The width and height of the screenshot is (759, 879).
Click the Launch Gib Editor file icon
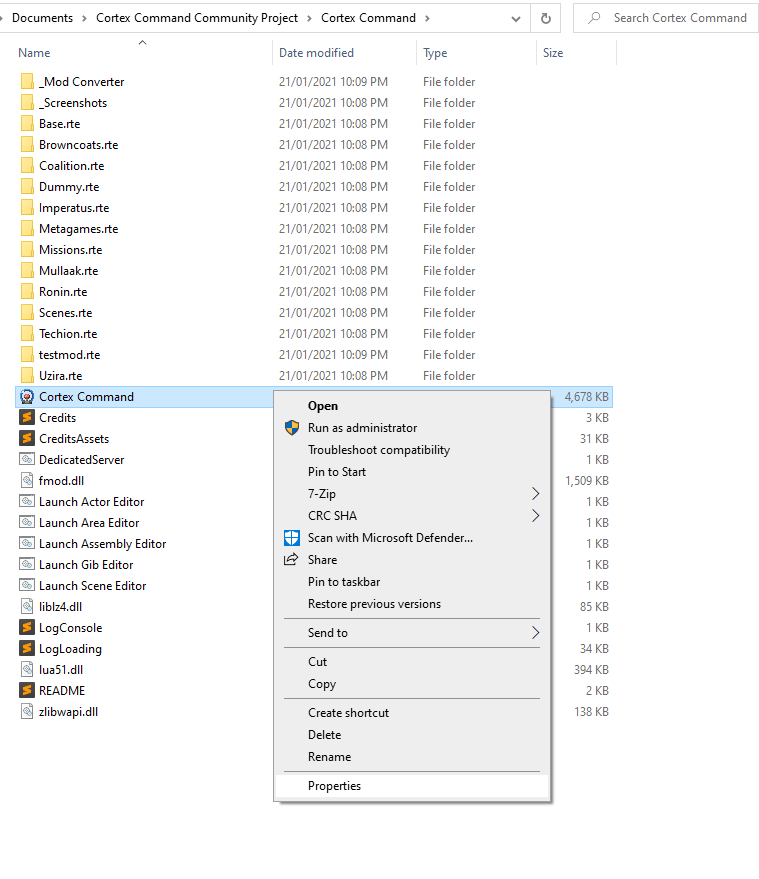click(x=26, y=565)
